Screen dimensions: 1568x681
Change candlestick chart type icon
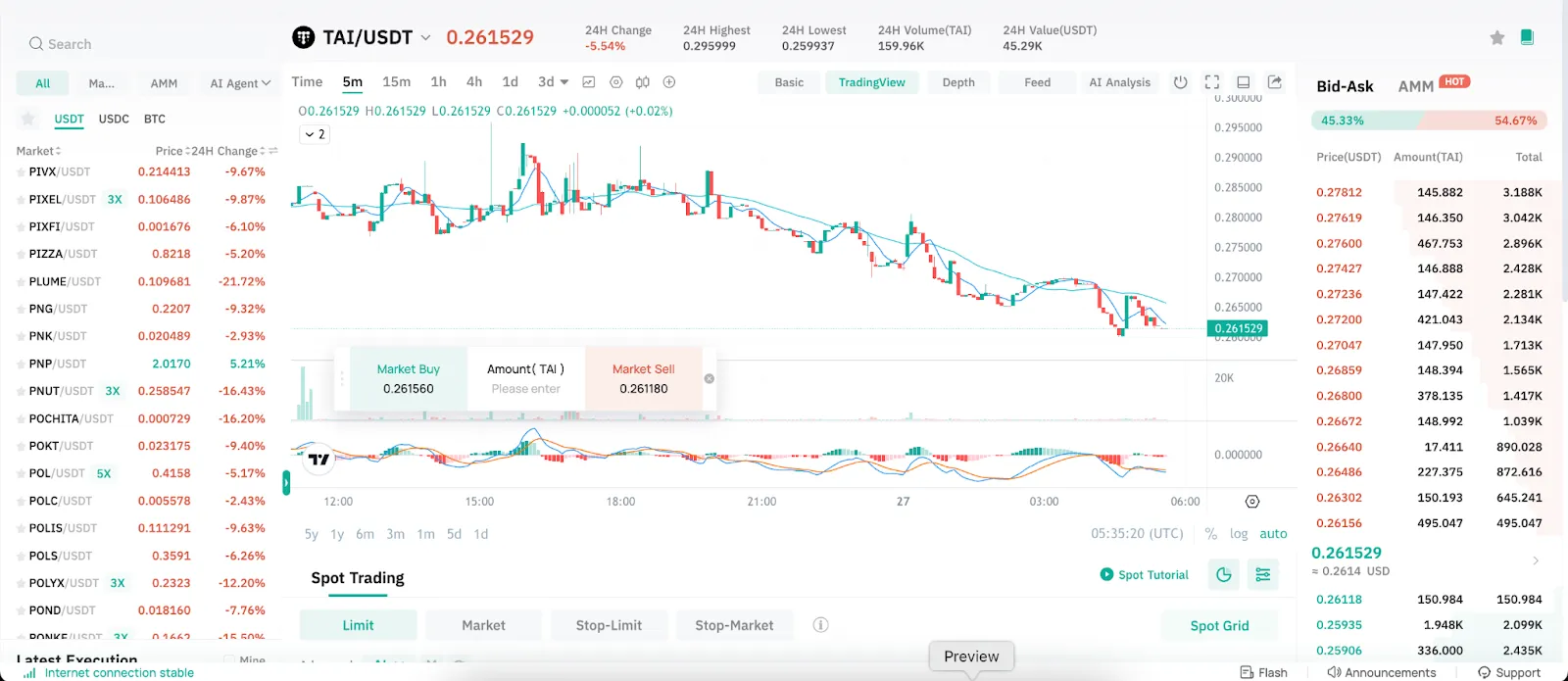(643, 82)
